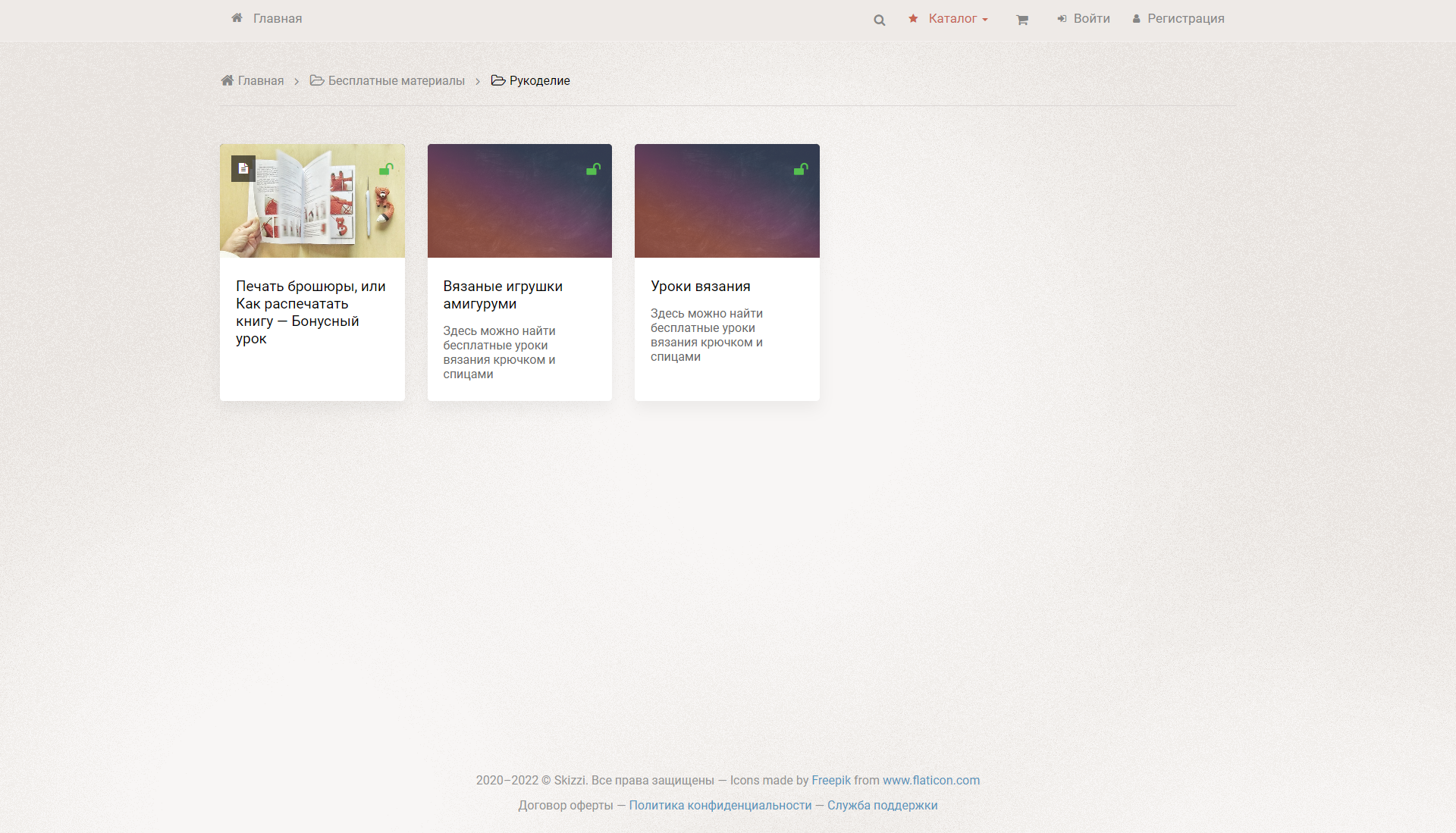The image size is (1456, 833).
Task: Click description under Вязаные игрушки амигуруми
Action: [x=499, y=352]
